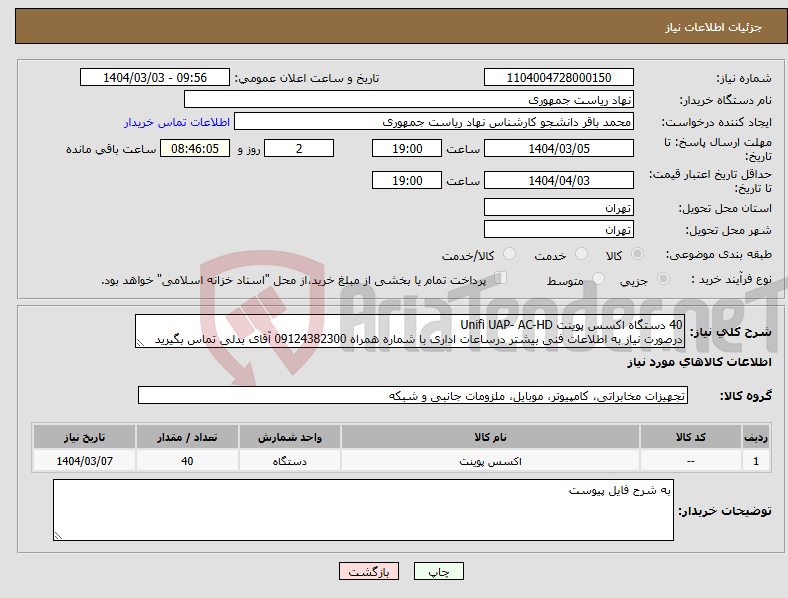This screenshot has width=788, height=598.
Task: Click the price validity time 19:00 field
Action: (x=407, y=180)
